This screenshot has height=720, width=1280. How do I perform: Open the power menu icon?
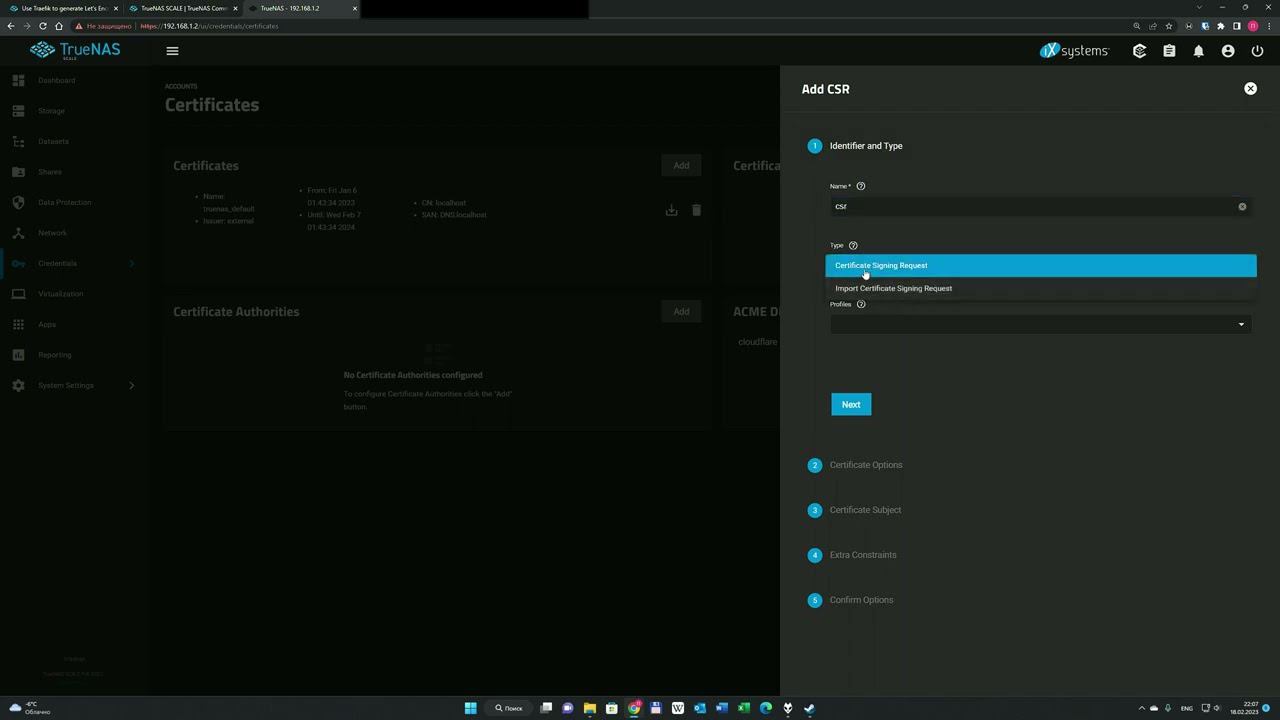point(1257,51)
